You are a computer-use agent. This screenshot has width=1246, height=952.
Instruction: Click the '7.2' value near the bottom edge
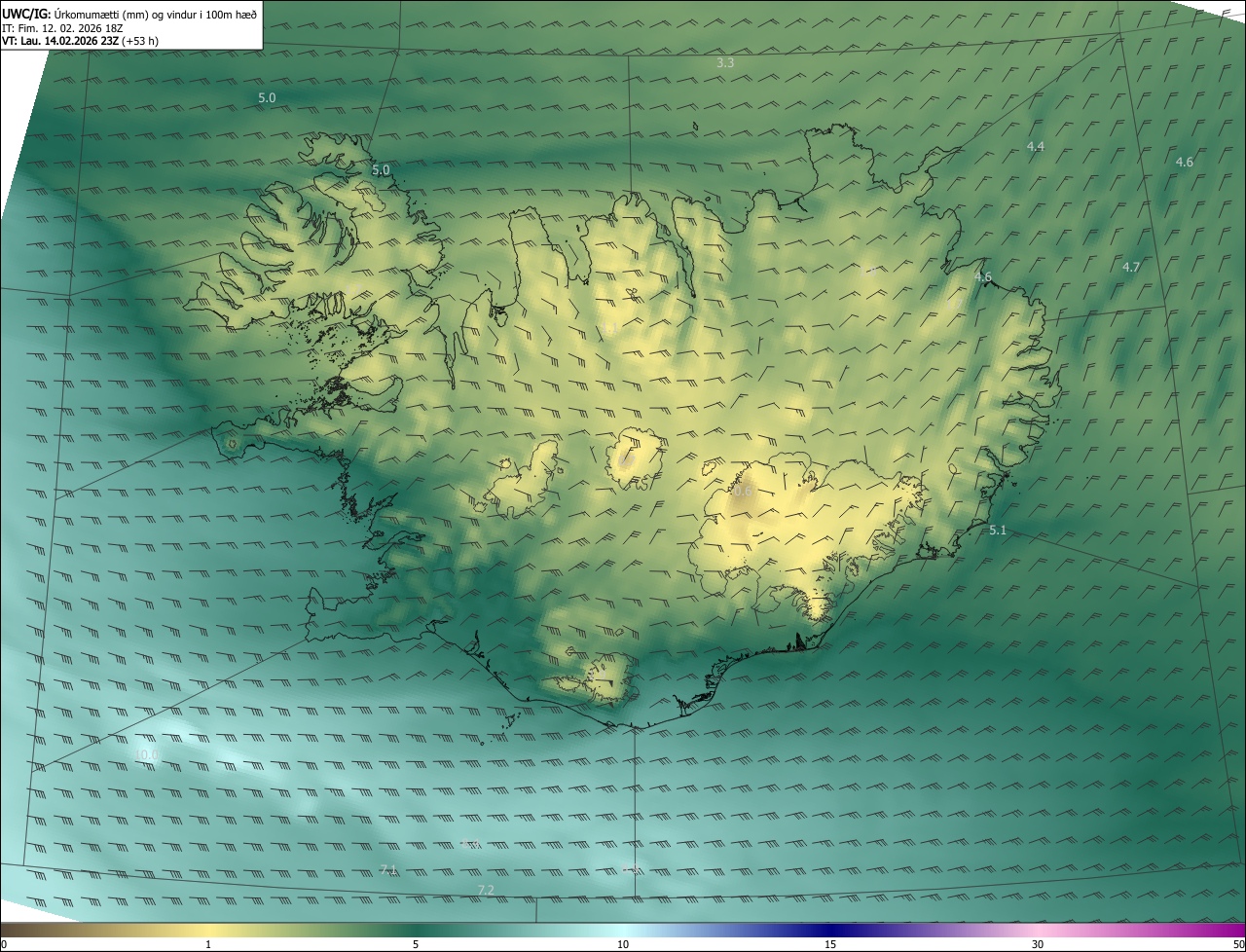pos(487,891)
